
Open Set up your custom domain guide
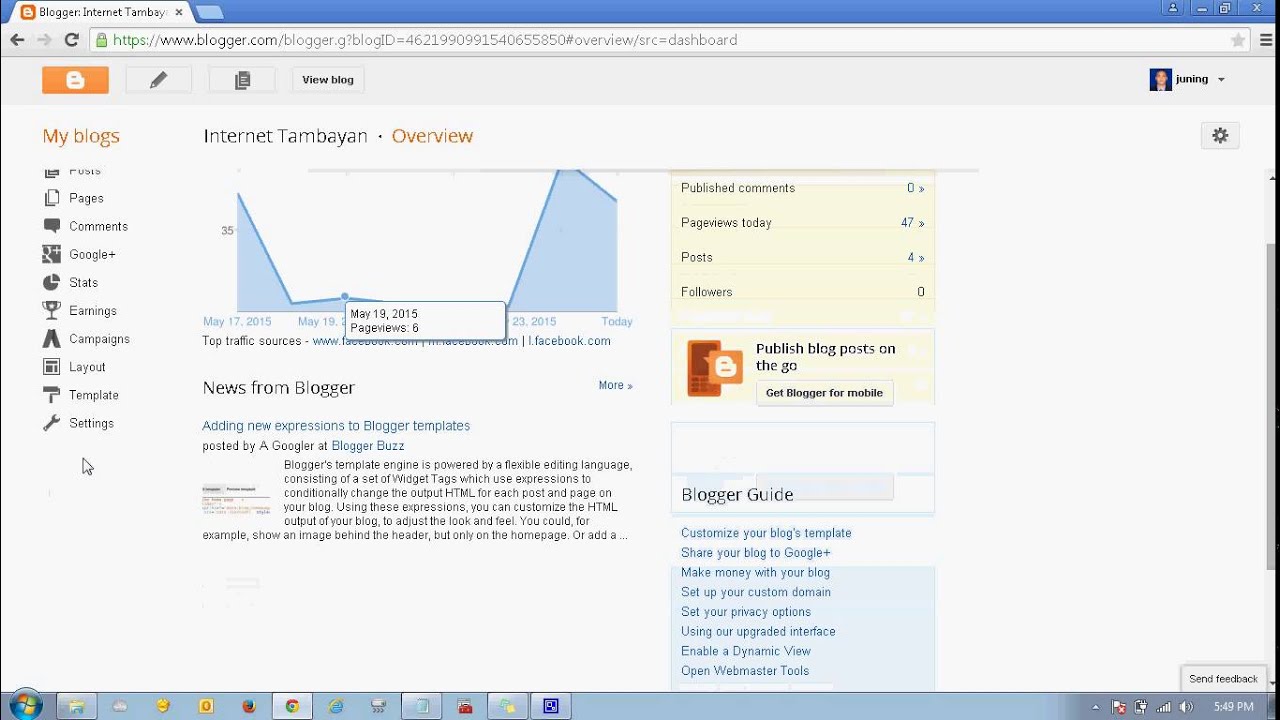[x=756, y=592]
